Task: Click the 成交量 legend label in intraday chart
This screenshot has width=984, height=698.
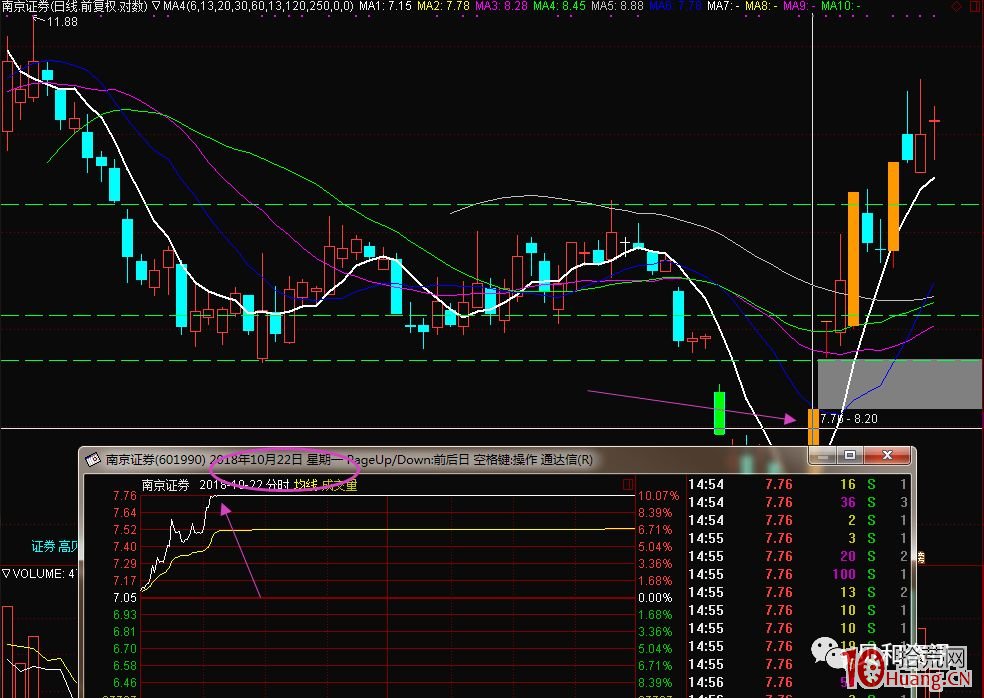Action: (x=339, y=485)
